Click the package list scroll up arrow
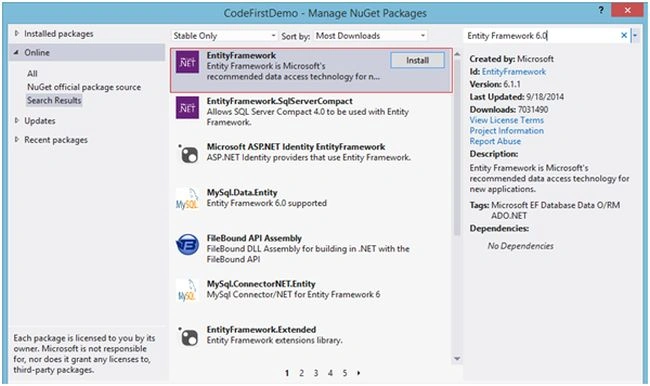 tap(457, 54)
